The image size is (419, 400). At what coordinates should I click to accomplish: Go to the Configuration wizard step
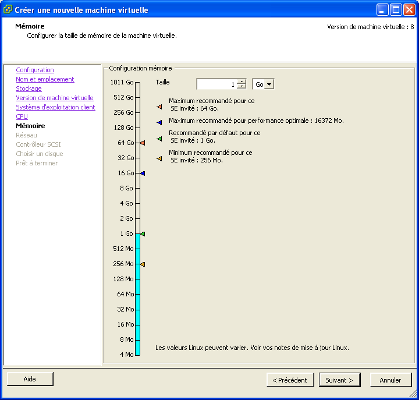35,70
